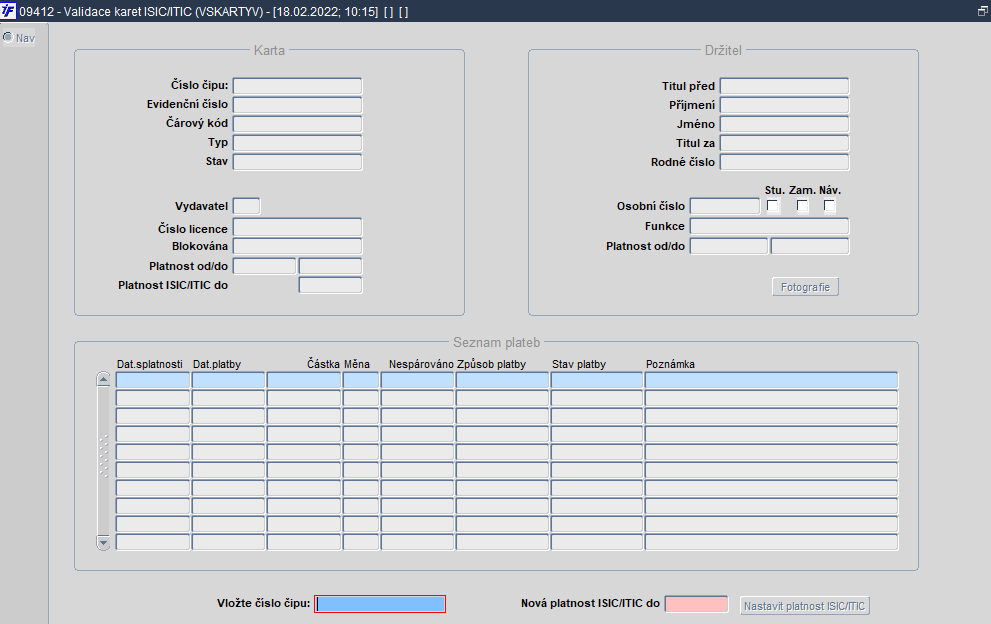Click the Stav field in Karta
Screen dimensions: 991x624
point(298,162)
